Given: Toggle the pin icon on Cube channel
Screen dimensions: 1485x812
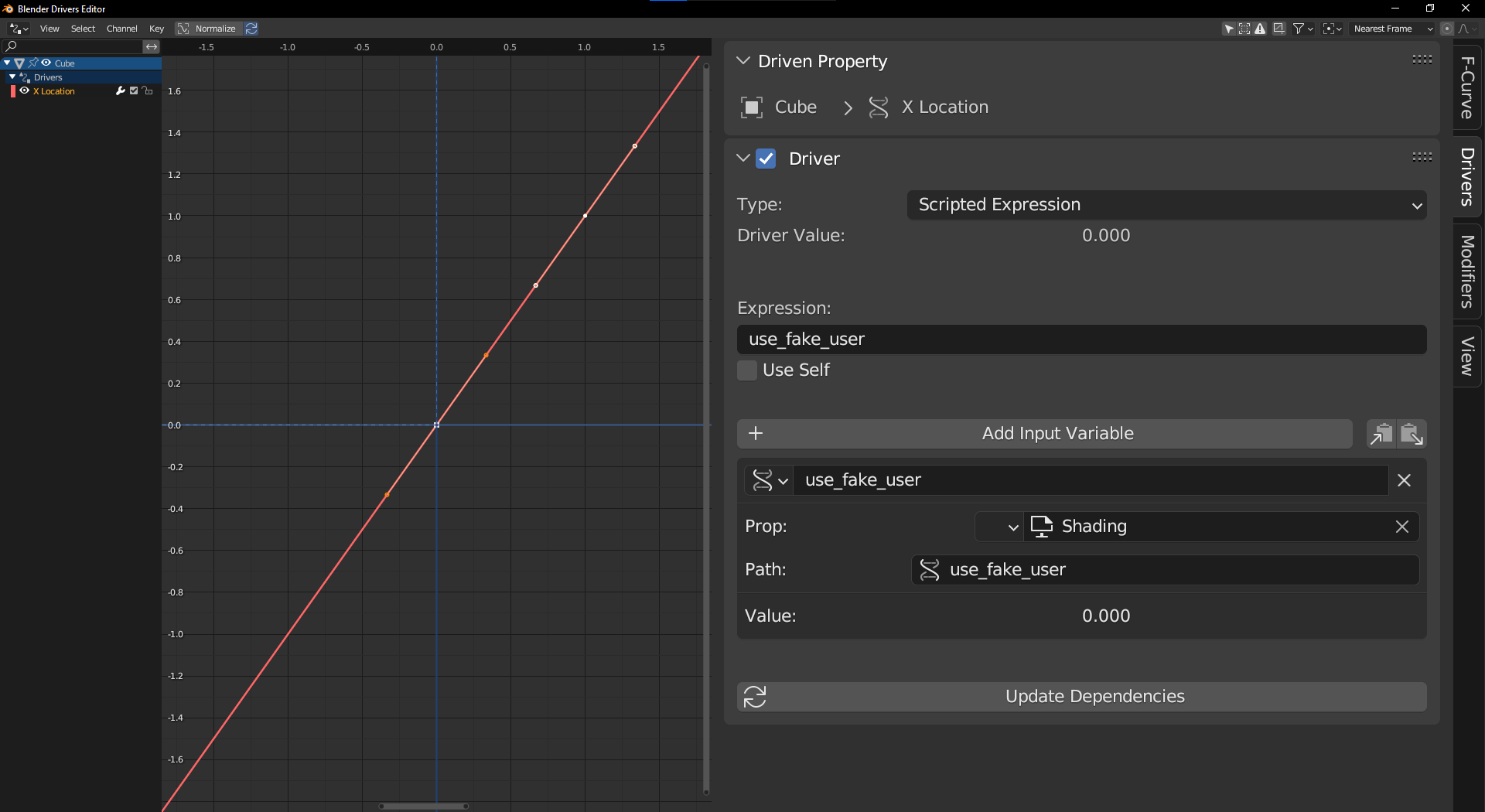Looking at the screenshot, I should pyautogui.click(x=33, y=63).
